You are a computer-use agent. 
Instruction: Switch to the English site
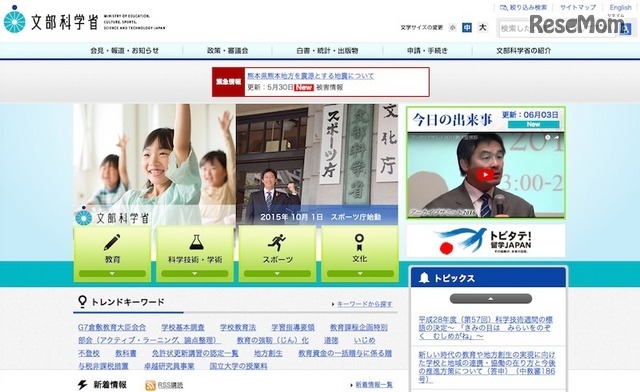[620, 7]
